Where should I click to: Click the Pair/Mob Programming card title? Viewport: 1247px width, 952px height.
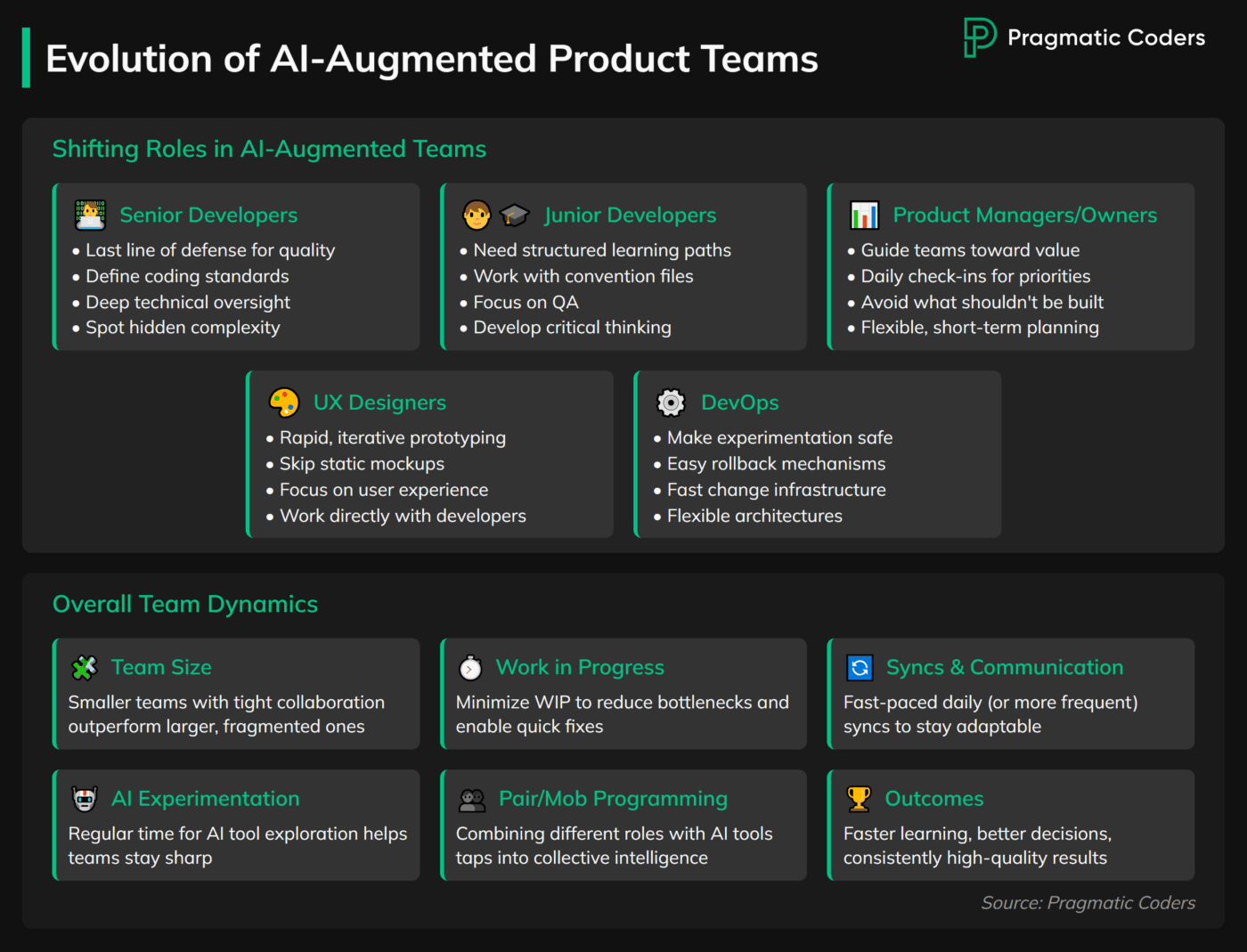click(x=613, y=799)
